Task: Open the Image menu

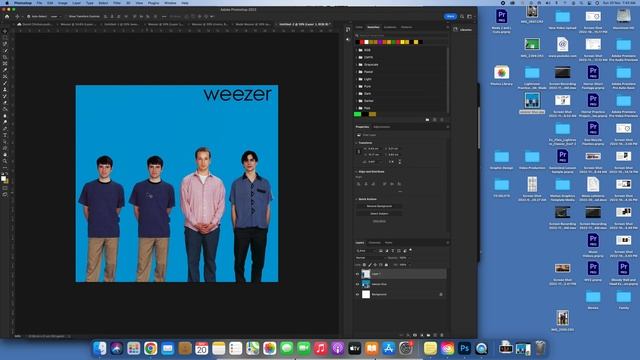Action: 62,3
